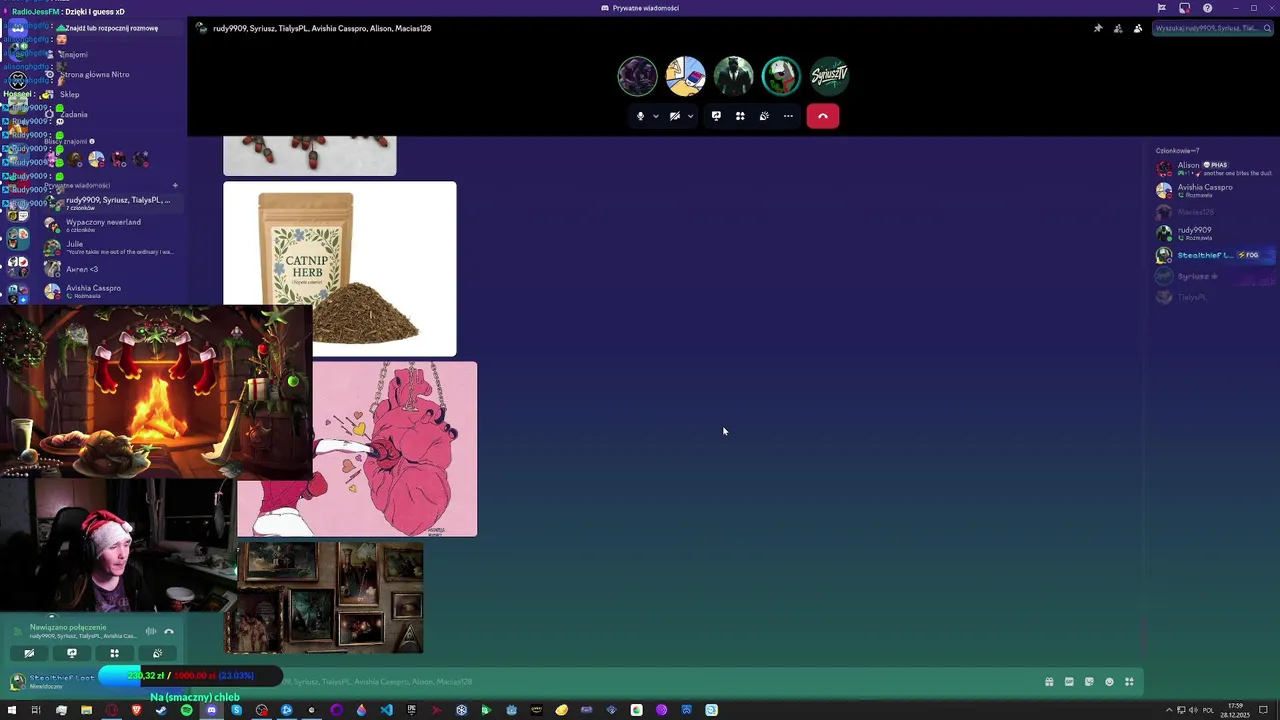Hang up with the red disconnect button
The height and width of the screenshot is (720, 1280).
[823, 116]
